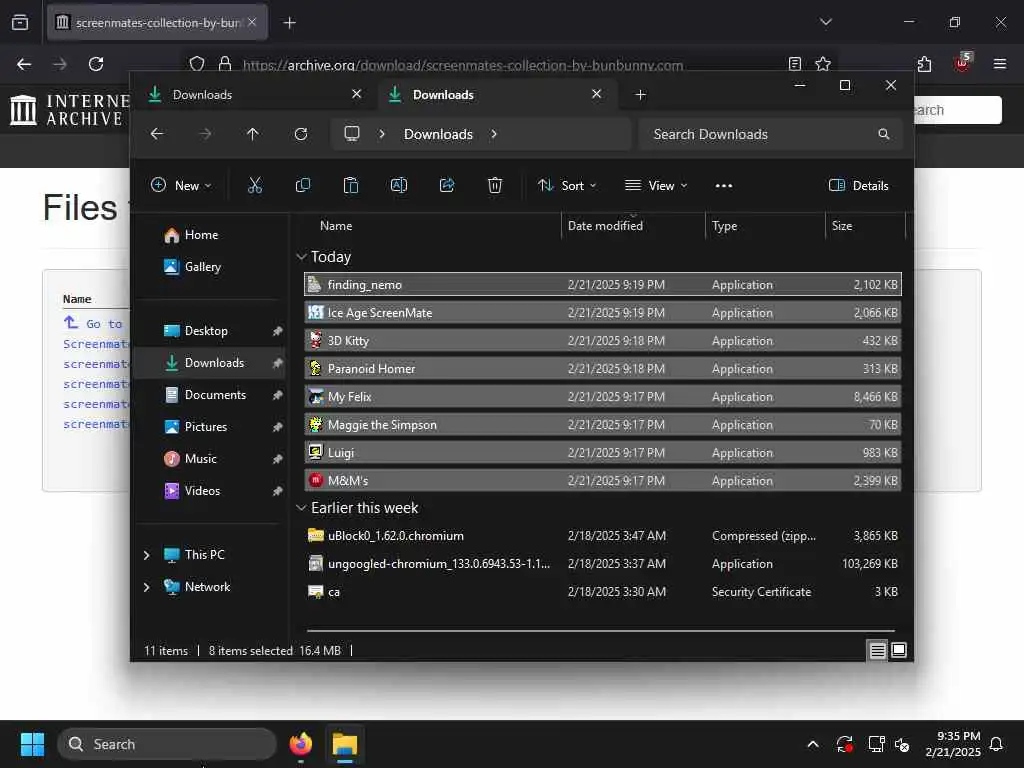Open the notification bell in taskbar
The width and height of the screenshot is (1024, 768).
pyautogui.click(x=997, y=744)
